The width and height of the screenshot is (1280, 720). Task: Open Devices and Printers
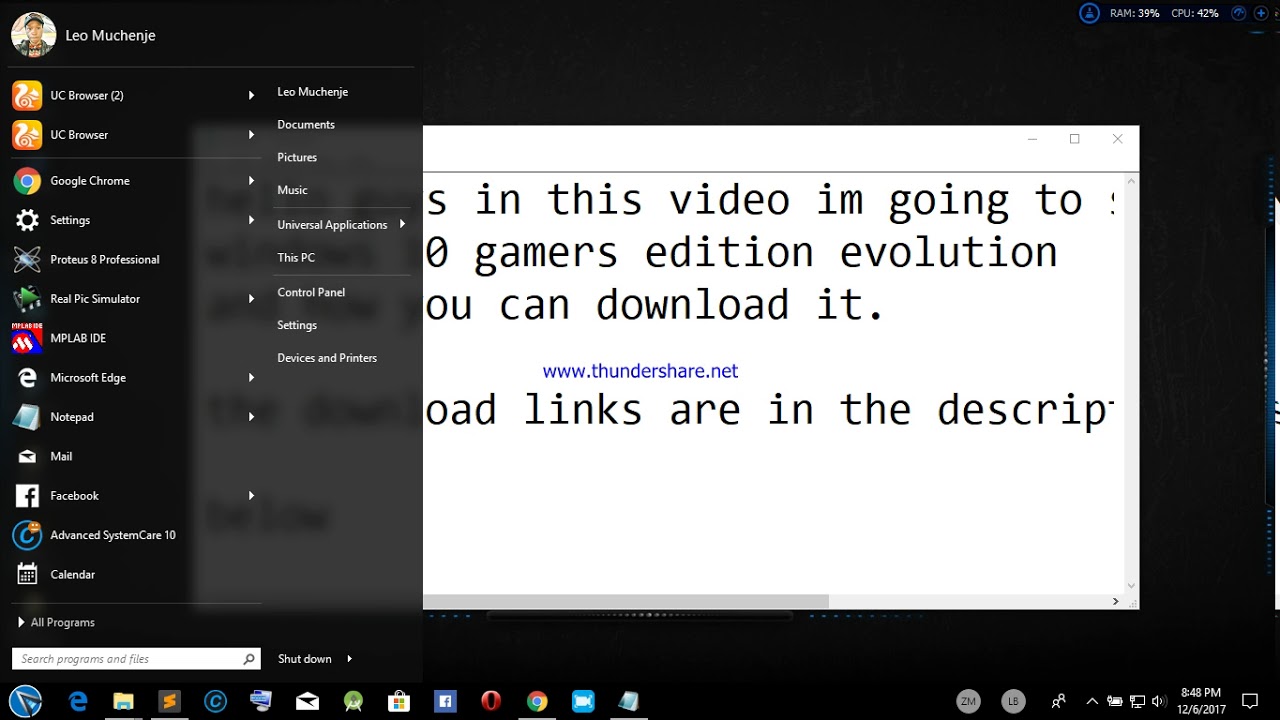pos(327,358)
